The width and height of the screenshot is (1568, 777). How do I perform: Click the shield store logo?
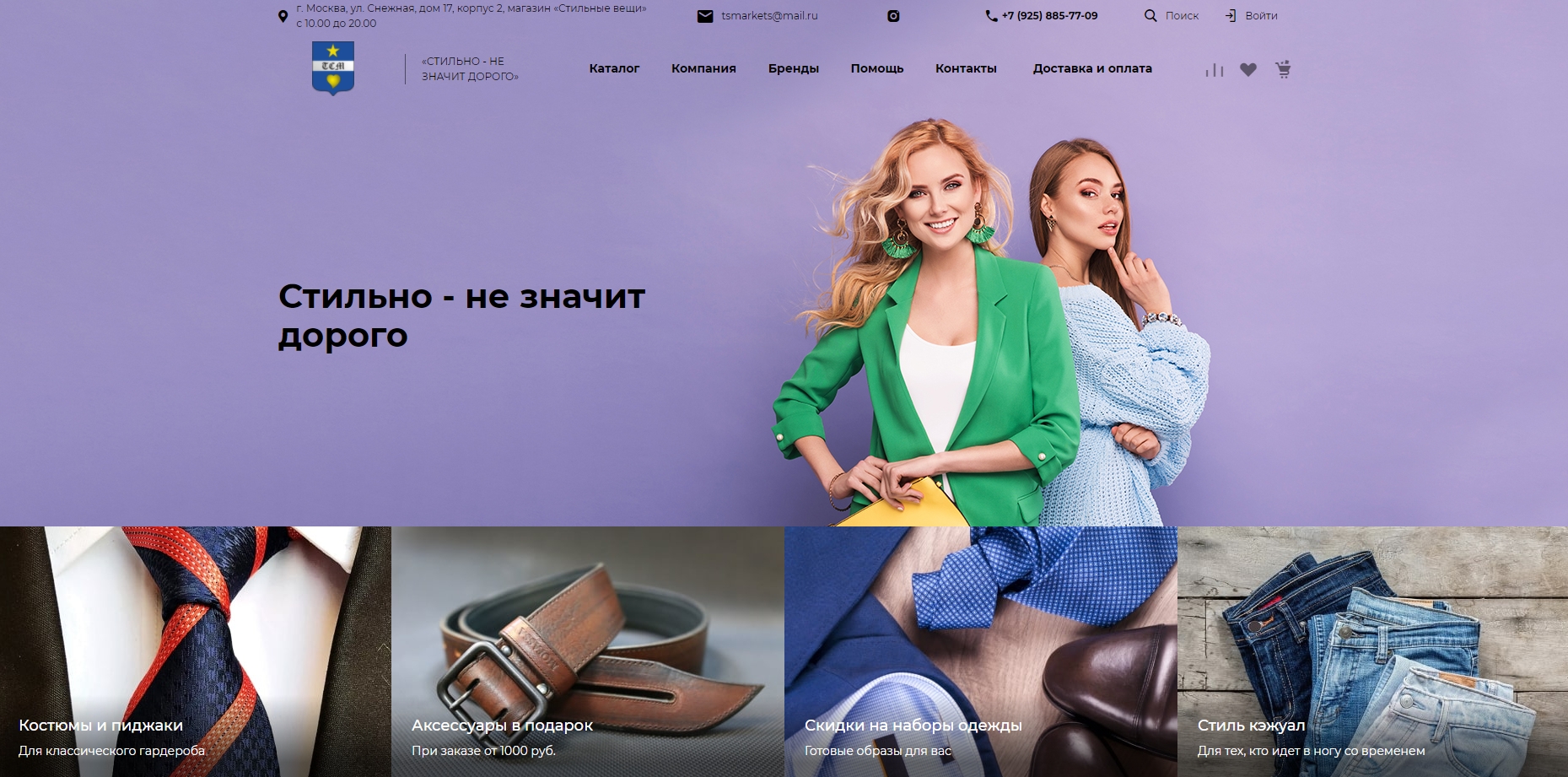pos(333,68)
